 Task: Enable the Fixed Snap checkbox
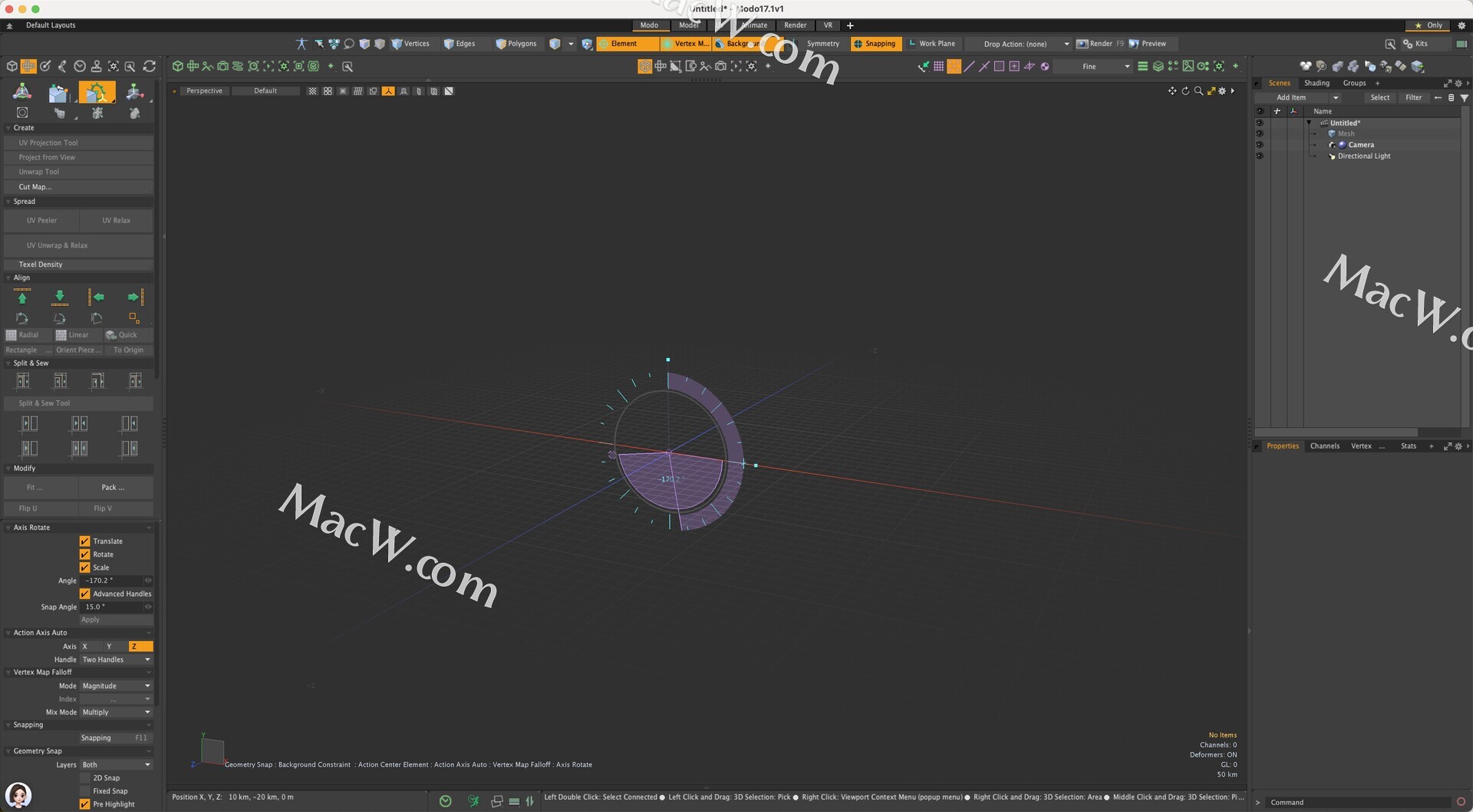point(85,791)
